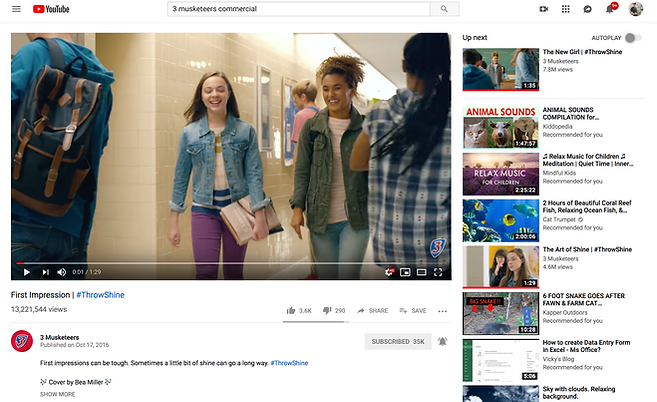
Task: Skip to next video
Action: point(45,272)
